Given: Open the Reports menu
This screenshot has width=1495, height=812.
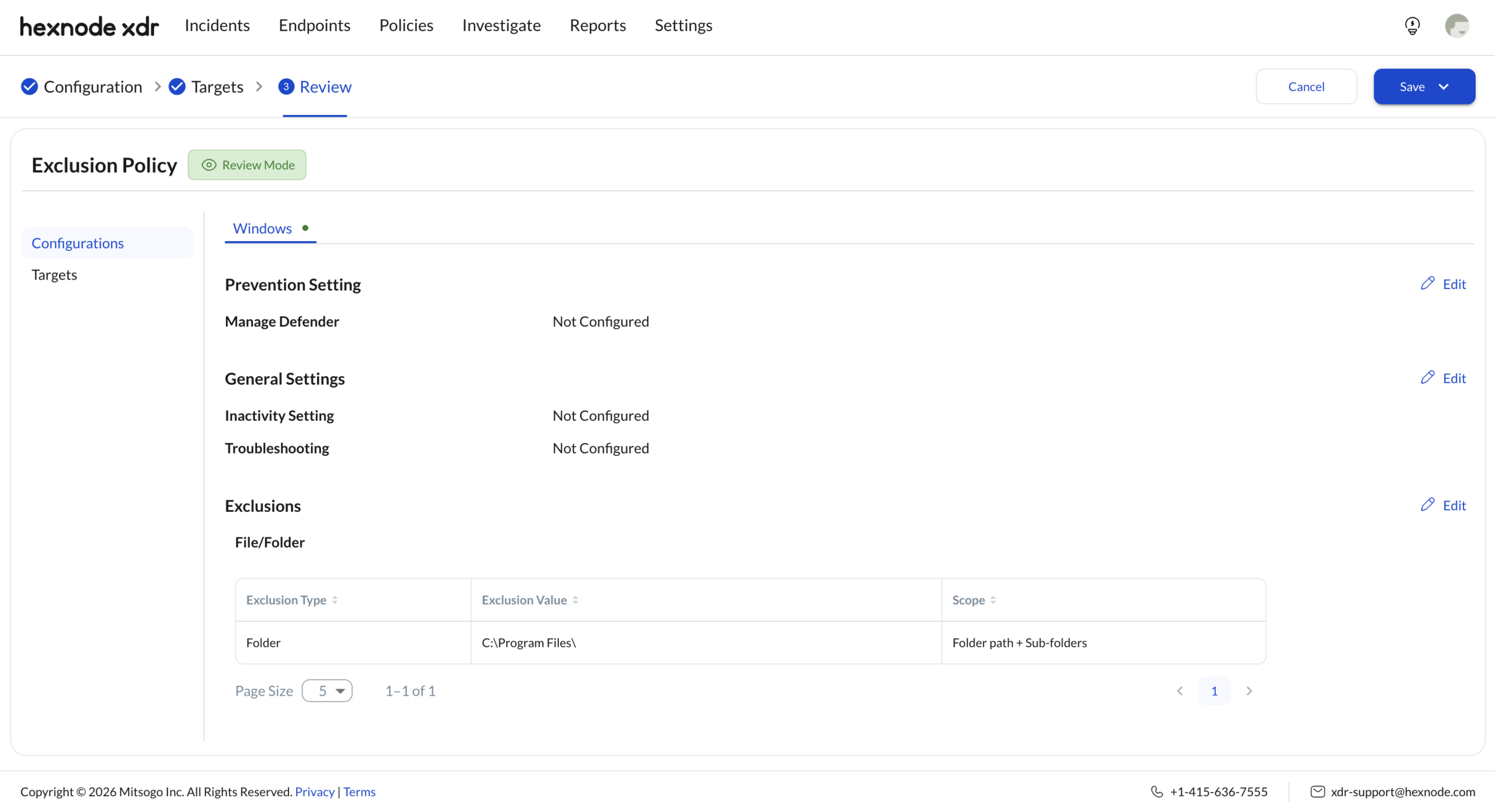Looking at the screenshot, I should coord(597,26).
